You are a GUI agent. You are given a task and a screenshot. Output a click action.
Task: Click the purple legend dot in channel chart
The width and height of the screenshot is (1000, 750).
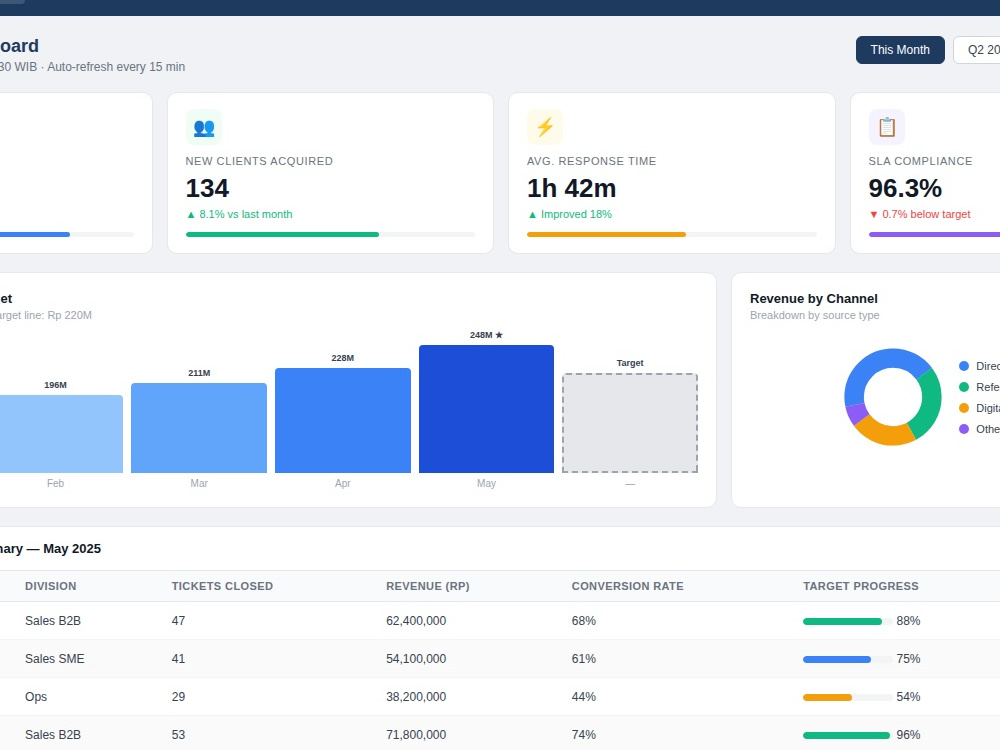[964, 429]
